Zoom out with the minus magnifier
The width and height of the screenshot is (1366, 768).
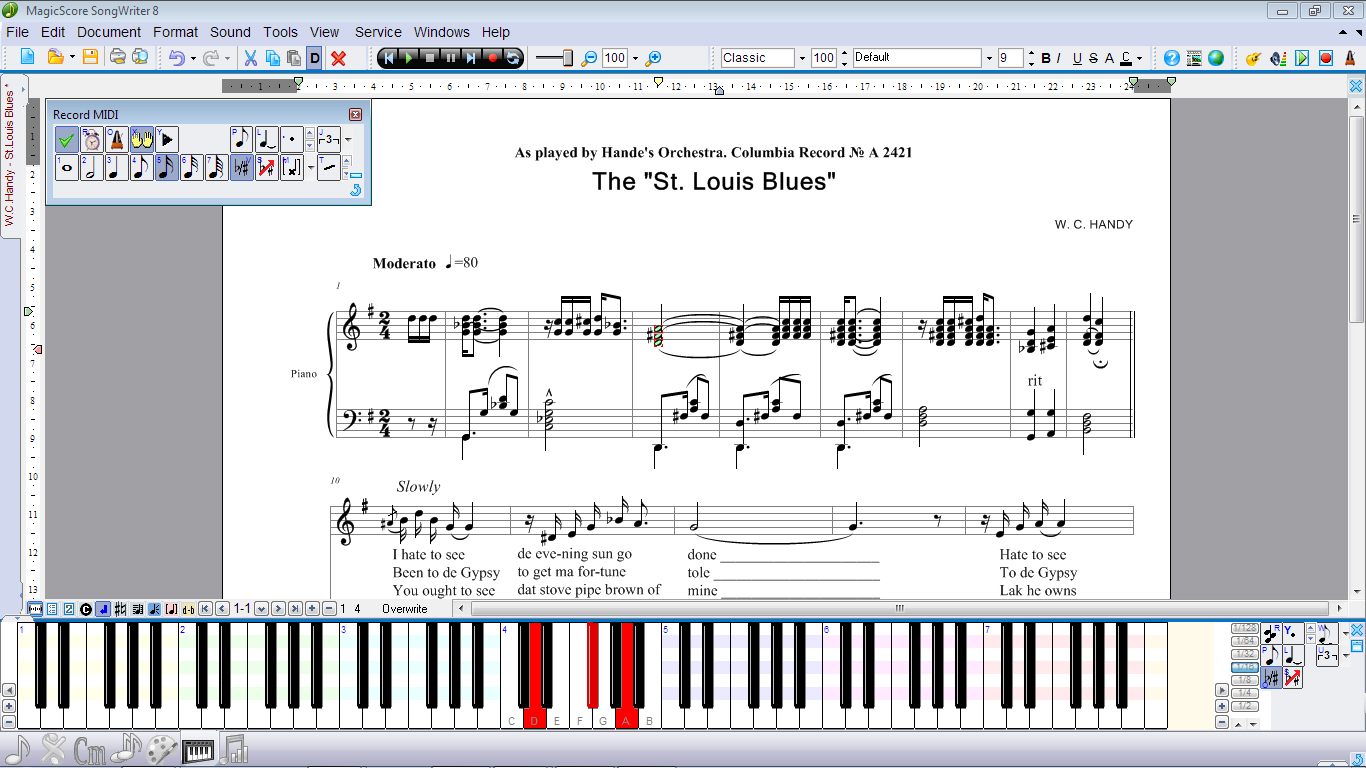589,58
